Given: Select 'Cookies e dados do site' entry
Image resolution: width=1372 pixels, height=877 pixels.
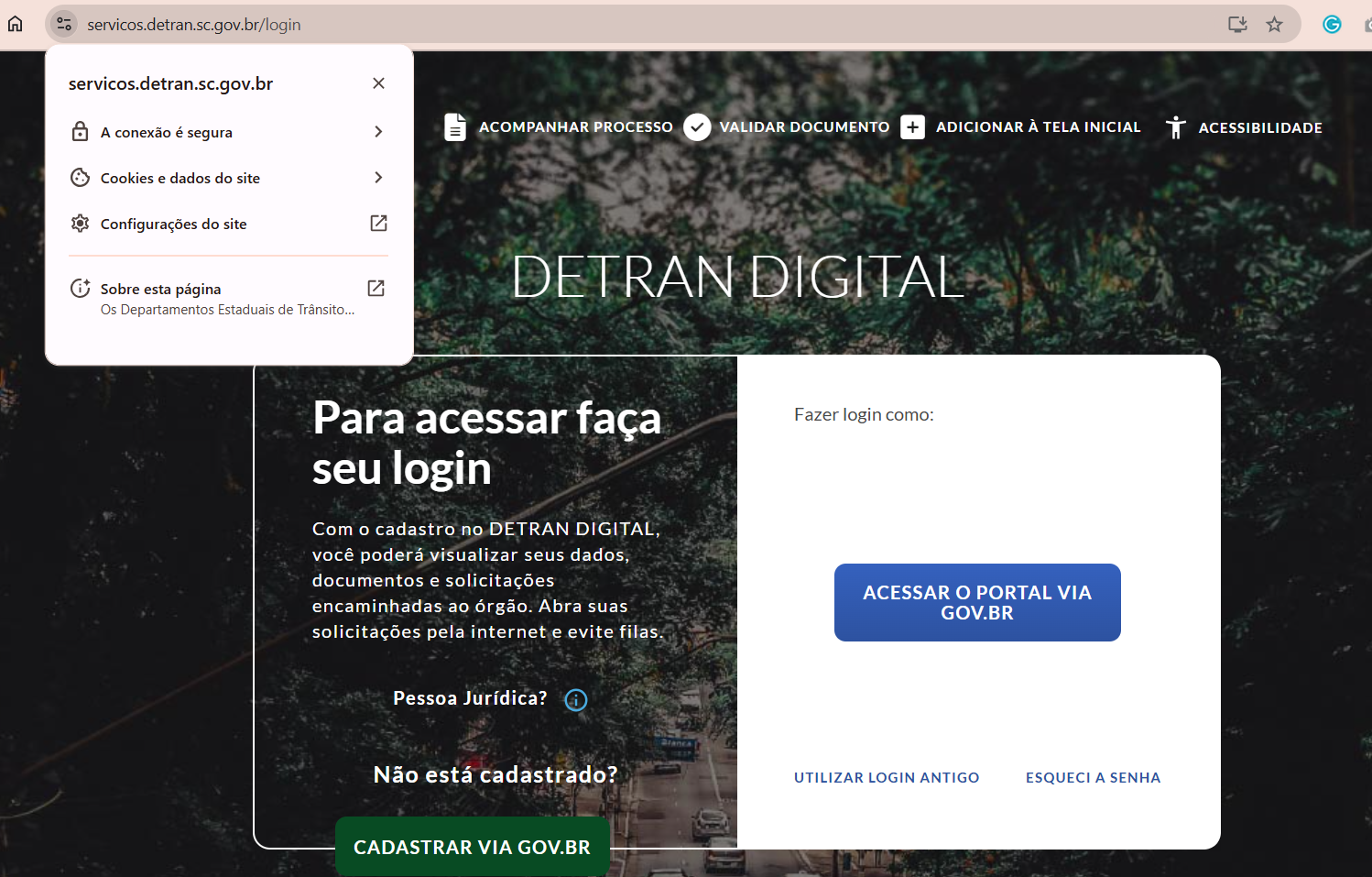Looking at the screenshot, I should point(229,178).
